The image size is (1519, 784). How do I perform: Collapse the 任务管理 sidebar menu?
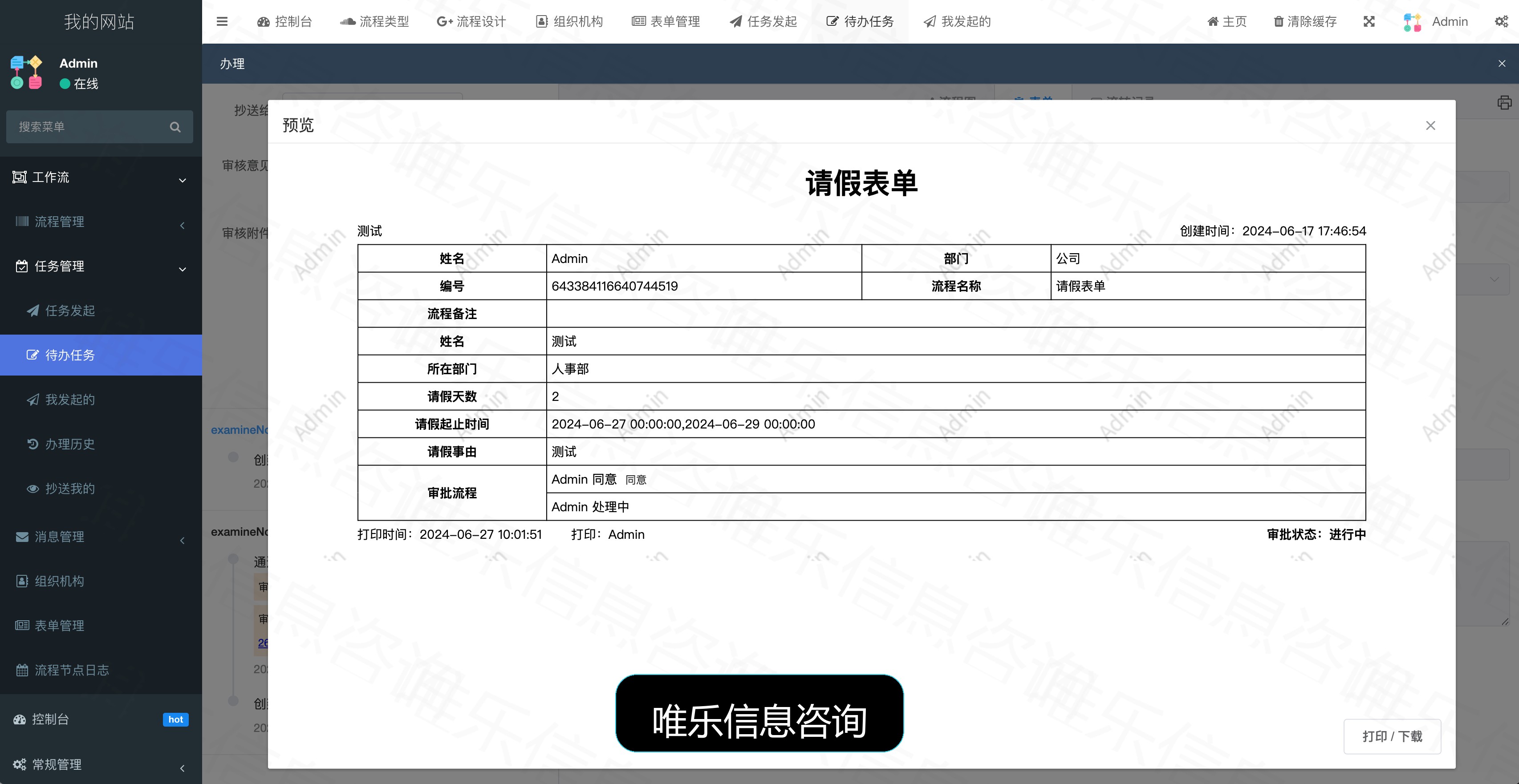coord(101,267)
